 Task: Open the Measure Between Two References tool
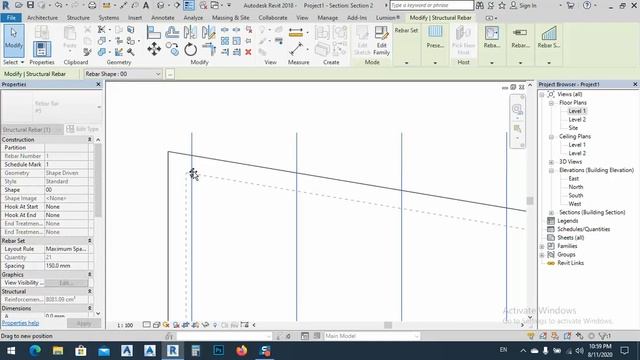[296, 32]
